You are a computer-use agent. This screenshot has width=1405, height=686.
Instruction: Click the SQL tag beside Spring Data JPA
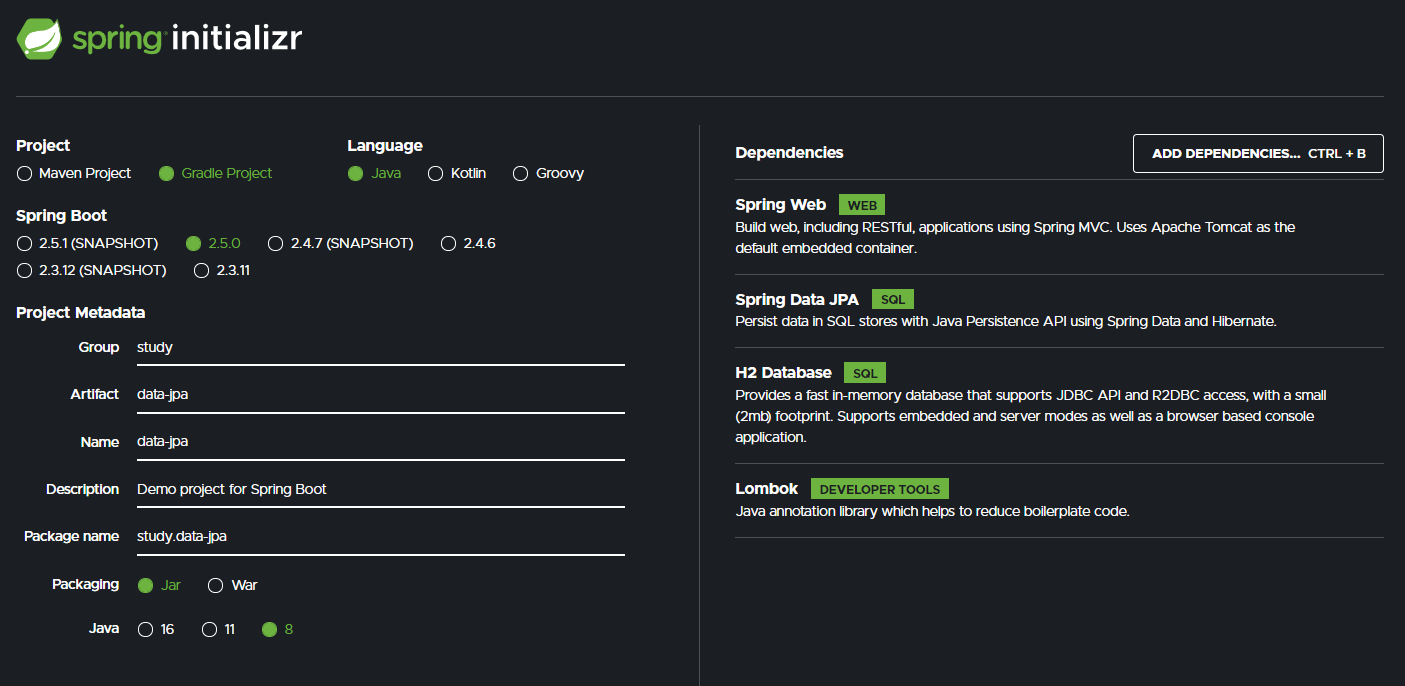coord(893,299)
